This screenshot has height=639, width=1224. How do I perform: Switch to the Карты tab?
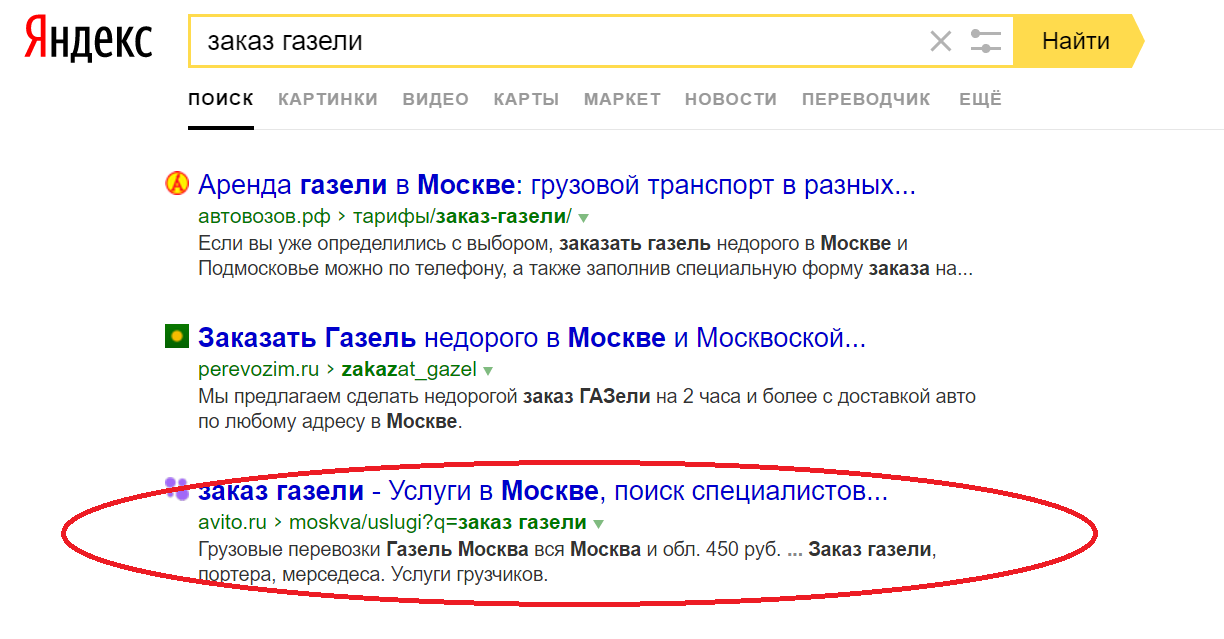[x=526, y=99]
